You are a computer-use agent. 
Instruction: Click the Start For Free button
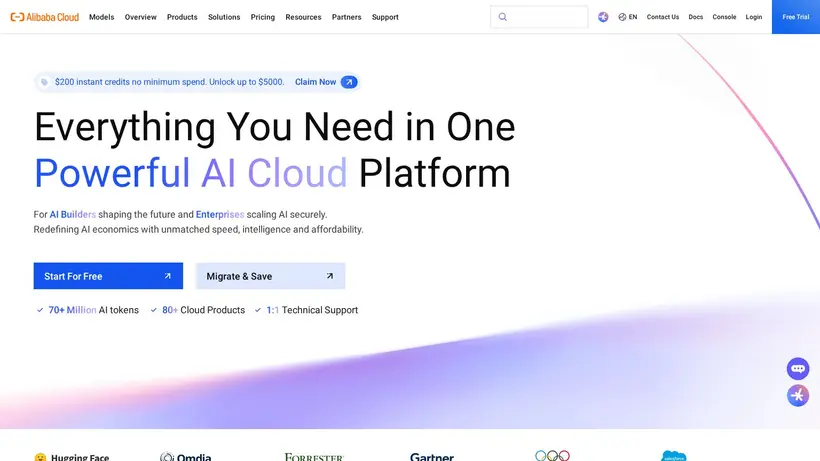point(108,276)
